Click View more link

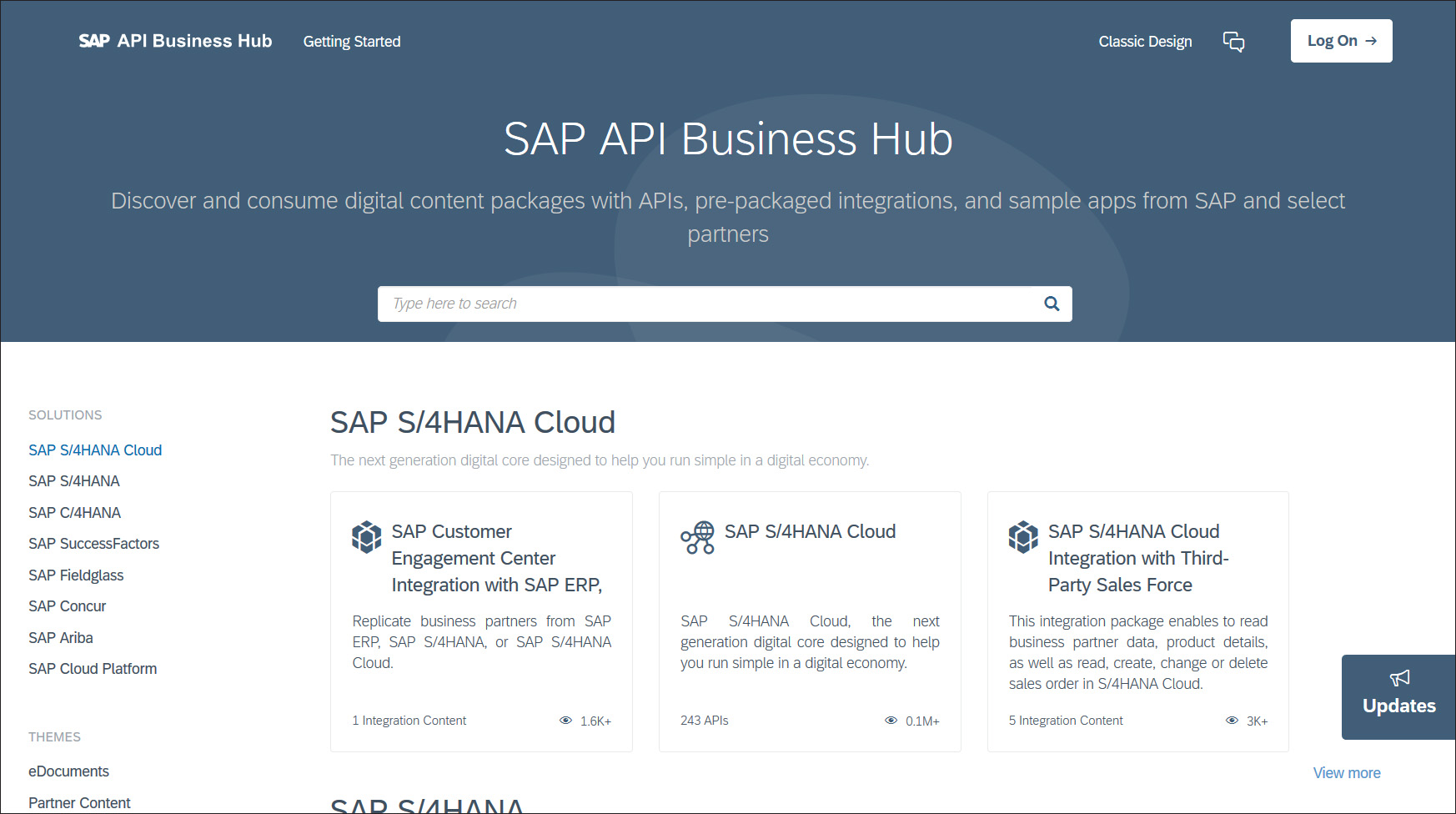[x=1347, y=773]
